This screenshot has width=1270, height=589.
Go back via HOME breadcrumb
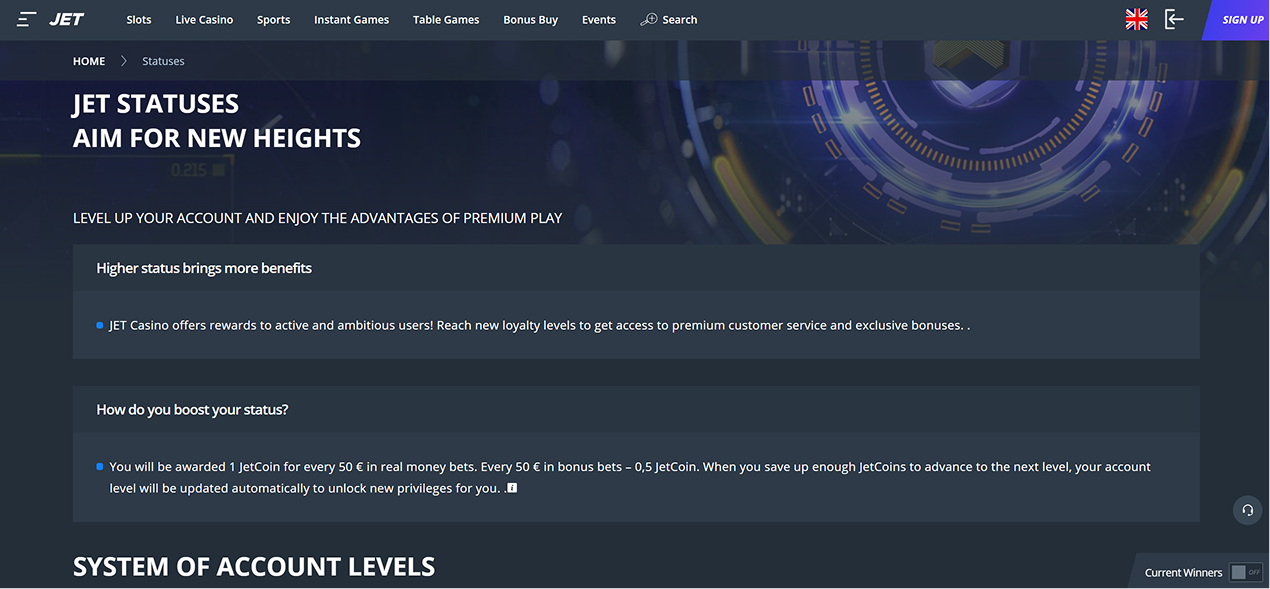coord(89,61)
